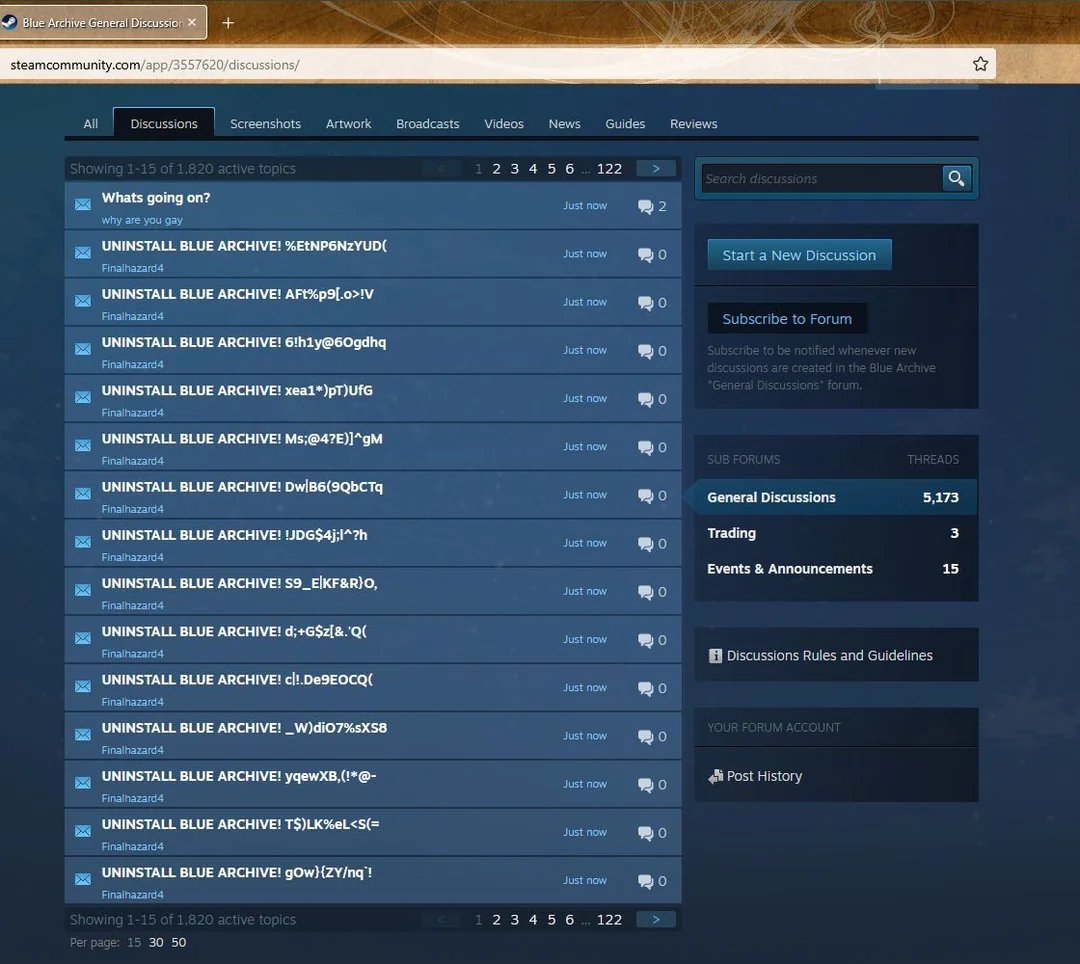
Task: Click envelope icon beside c|!.De9EOCQ( topic
Action: click(83, 687)
